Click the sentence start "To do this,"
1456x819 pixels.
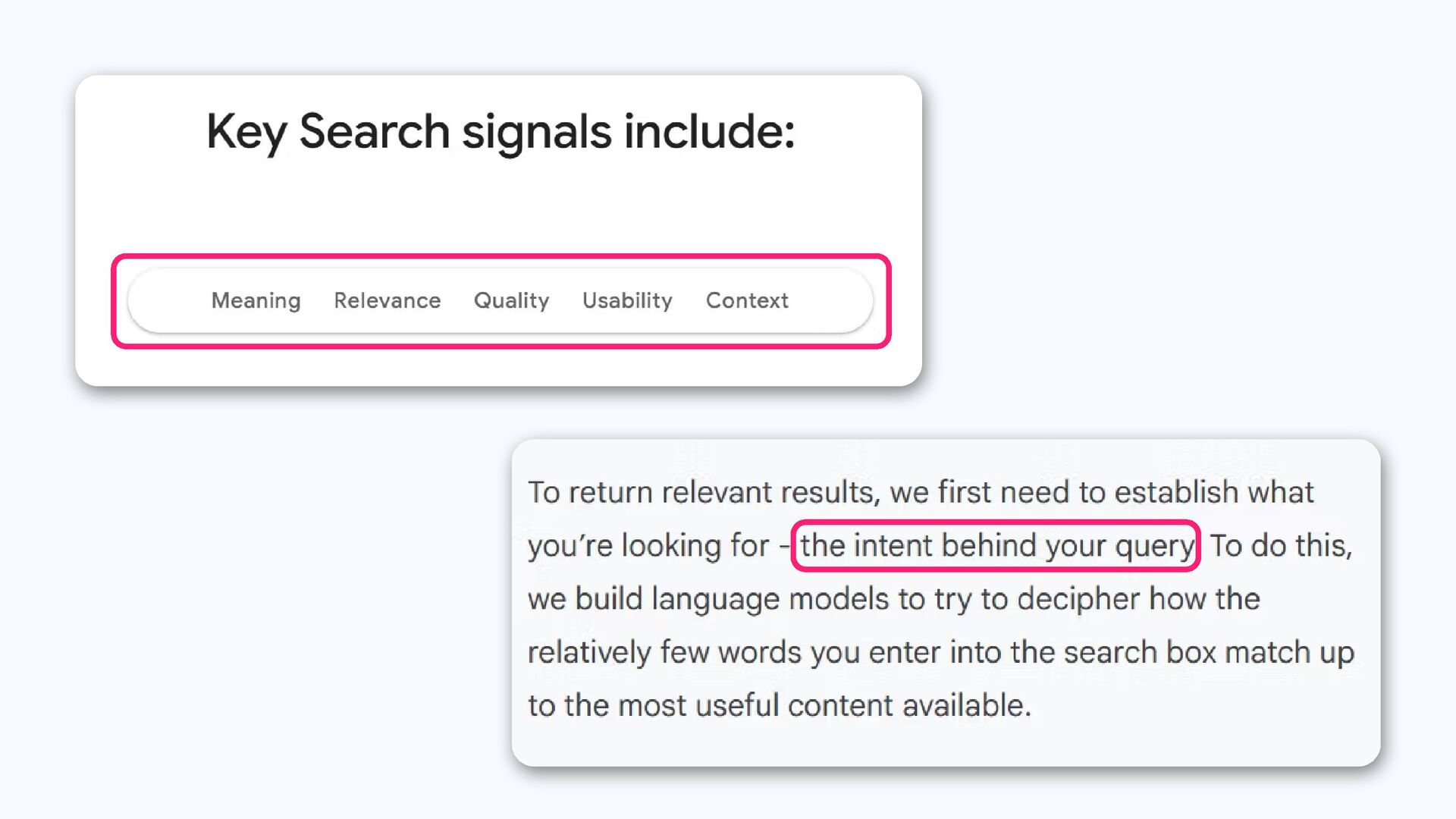(1281, 545)
